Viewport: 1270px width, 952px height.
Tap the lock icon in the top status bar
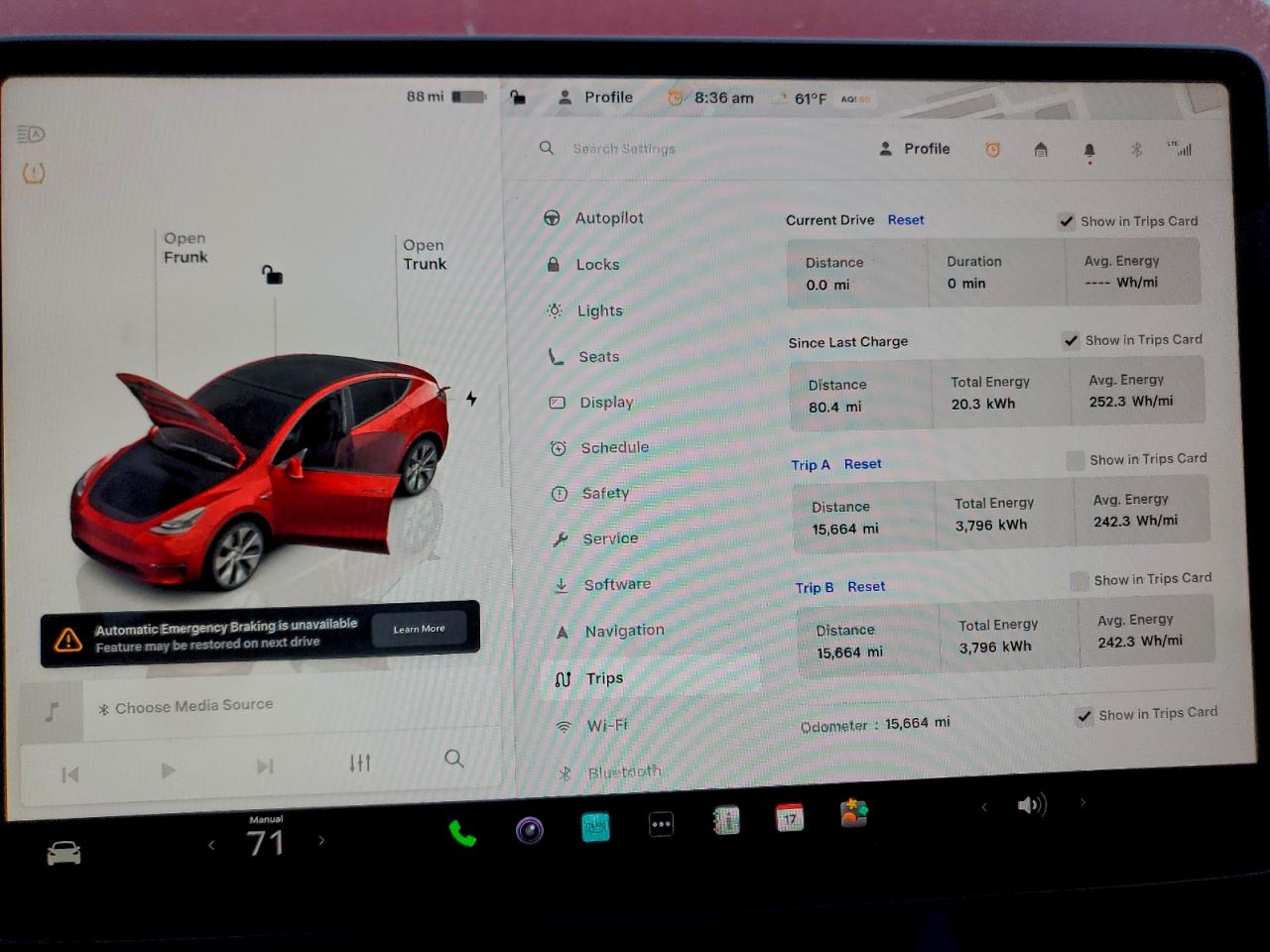pyautogui.click(x=517, y=97)
